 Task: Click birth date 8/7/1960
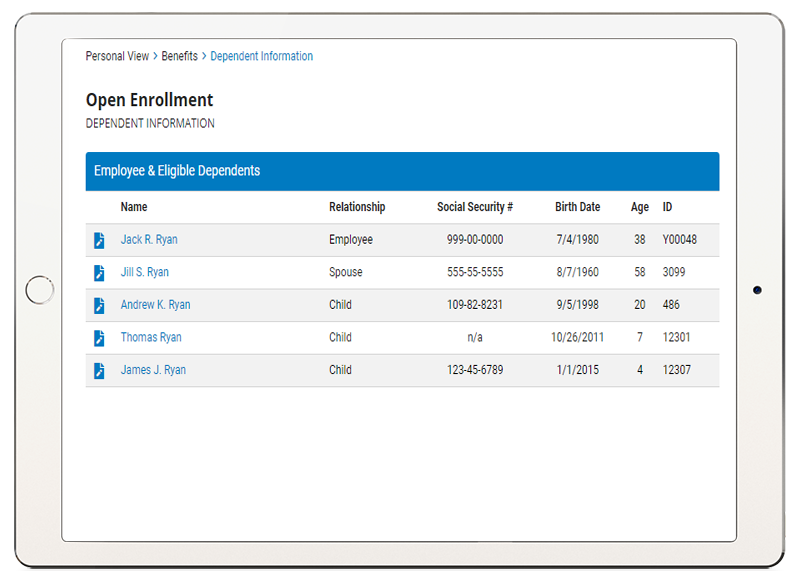[578, 272]
